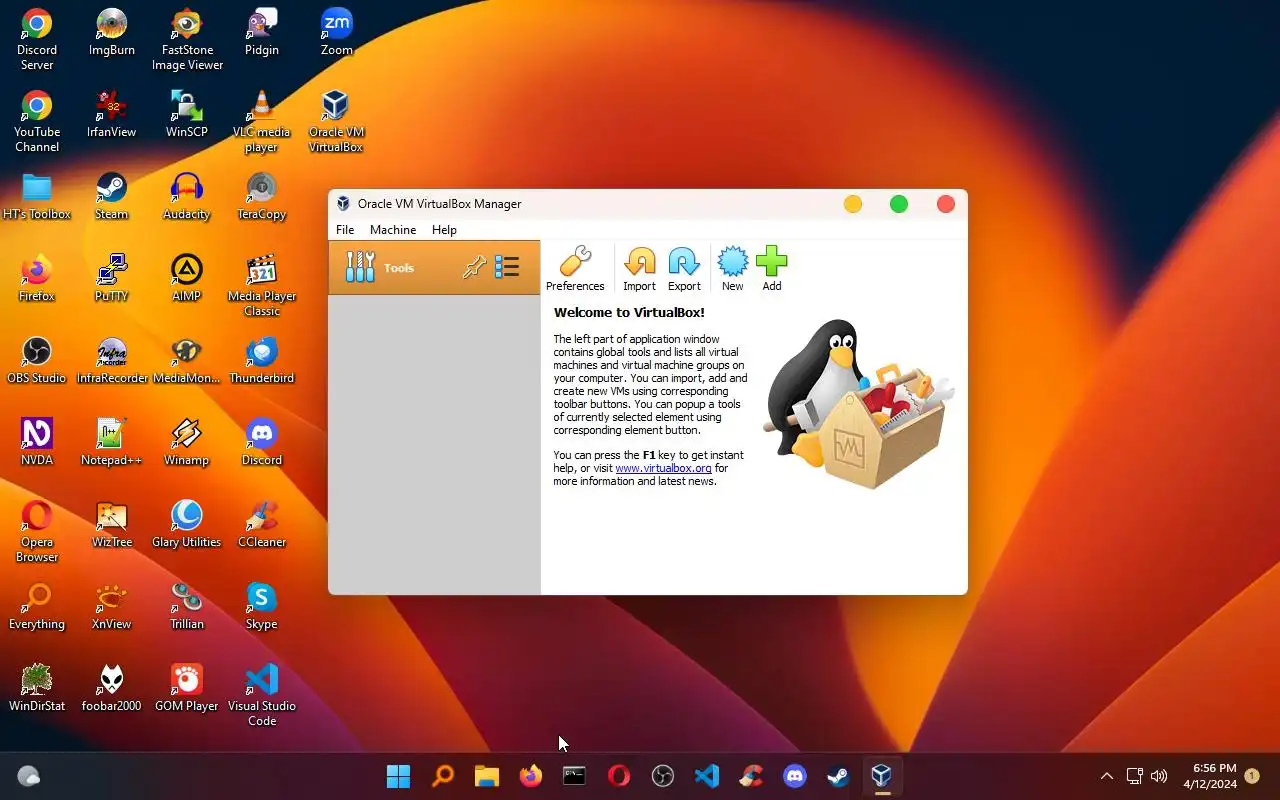This screenshot has height=800, width=1280.
Task: Click the yellow minimize button of VirtualBox
Action: tap(853, 204)
